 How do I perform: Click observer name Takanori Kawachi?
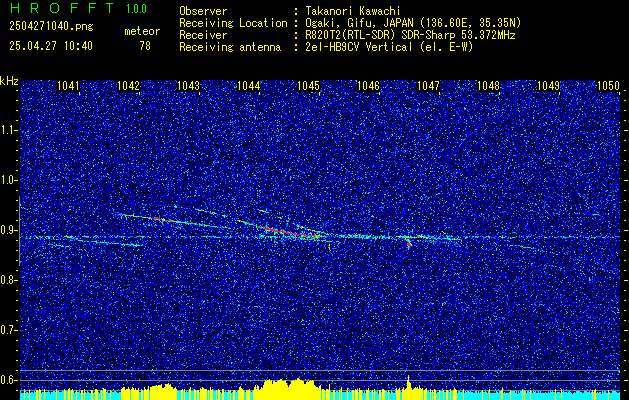[352, 11]
